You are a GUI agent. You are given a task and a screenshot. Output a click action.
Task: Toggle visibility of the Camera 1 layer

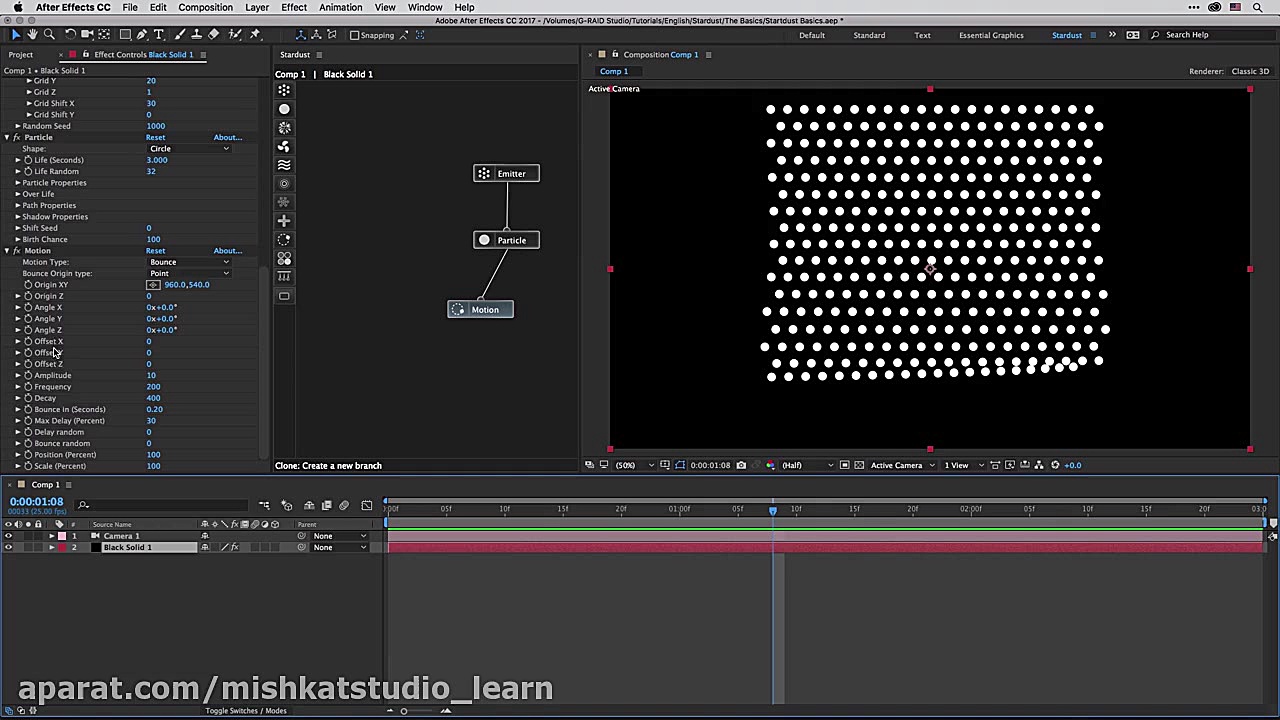coord(8,536)
